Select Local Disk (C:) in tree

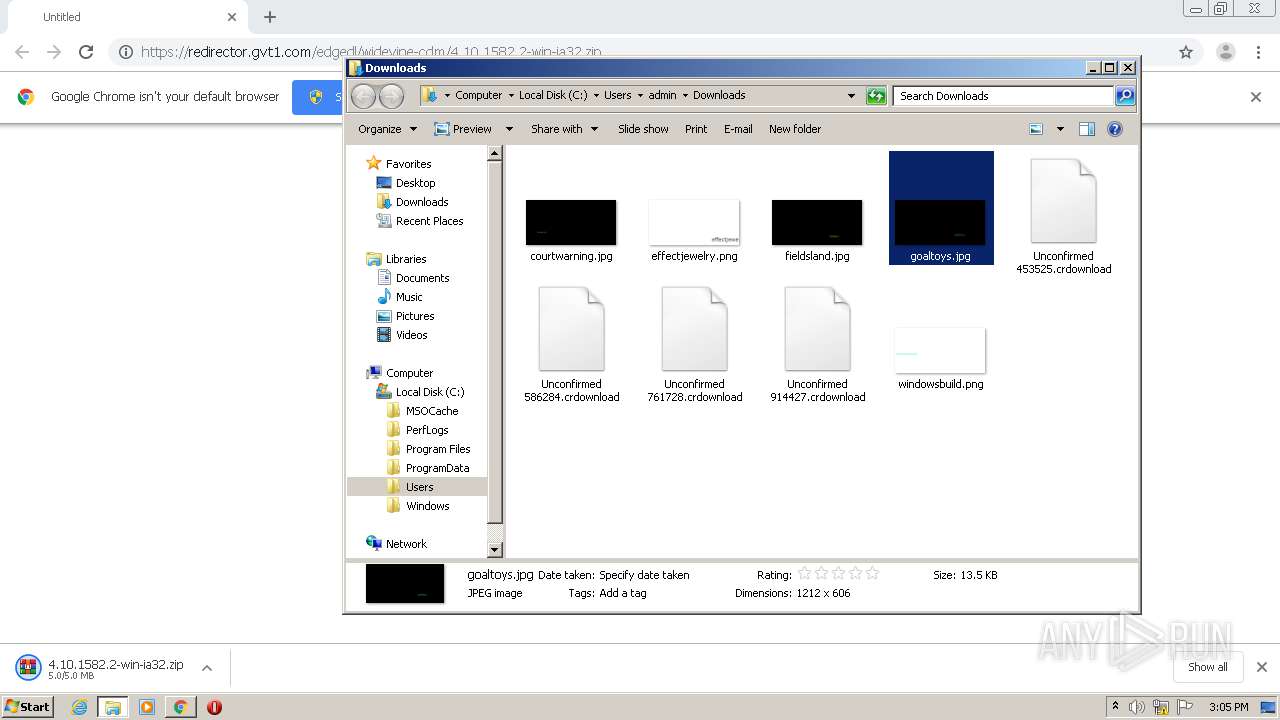tap(420, 392)
